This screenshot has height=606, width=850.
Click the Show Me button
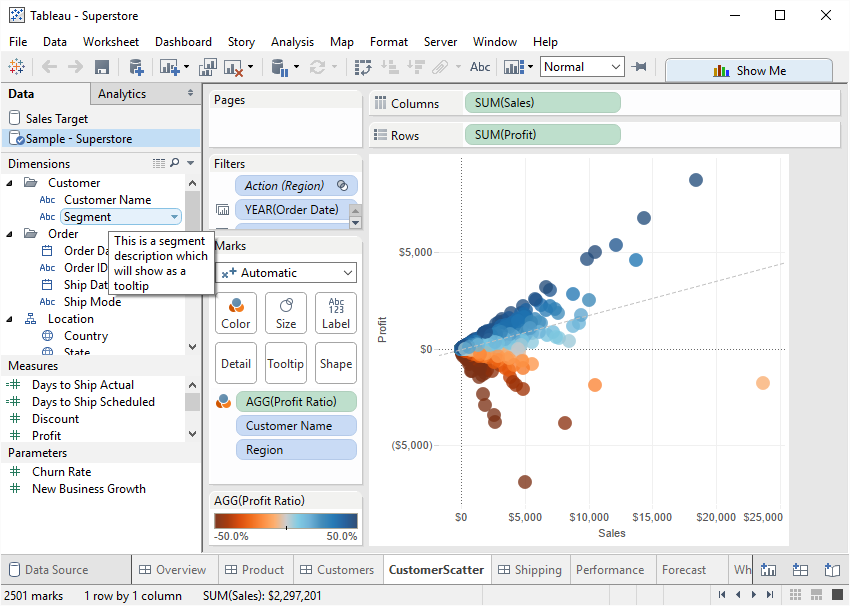[749, 70]
